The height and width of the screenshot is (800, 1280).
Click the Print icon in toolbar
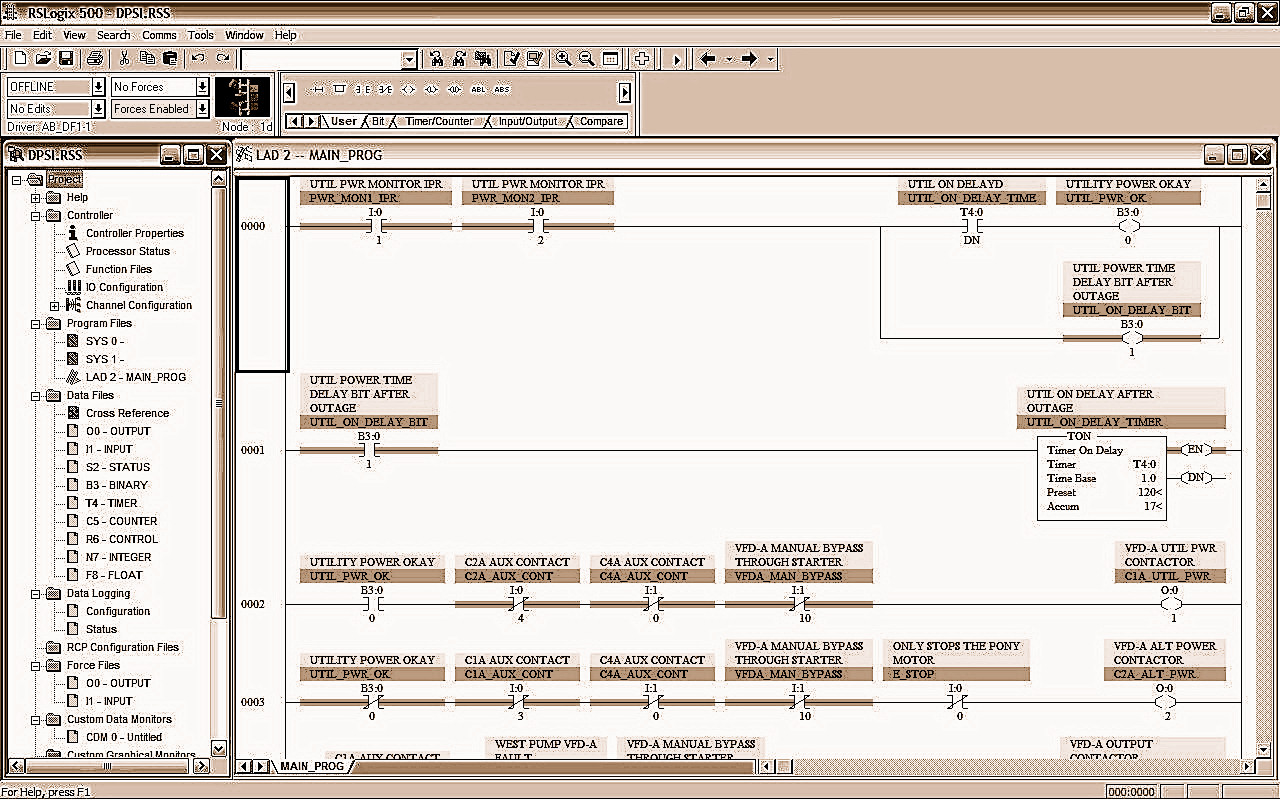tap(95, 59)
